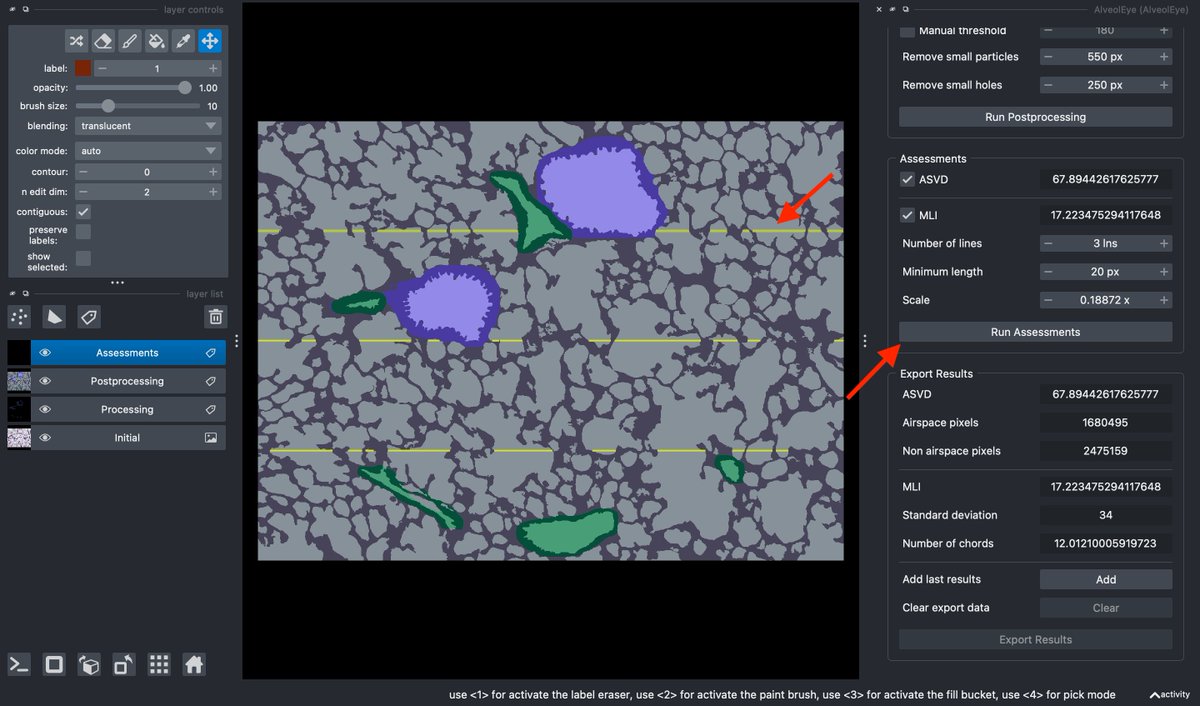The height and width of the screenshot is (706, 1200).
Task: Click the image type icon on Initial layer
Action: pyautogui.click(x=211, y=438)
